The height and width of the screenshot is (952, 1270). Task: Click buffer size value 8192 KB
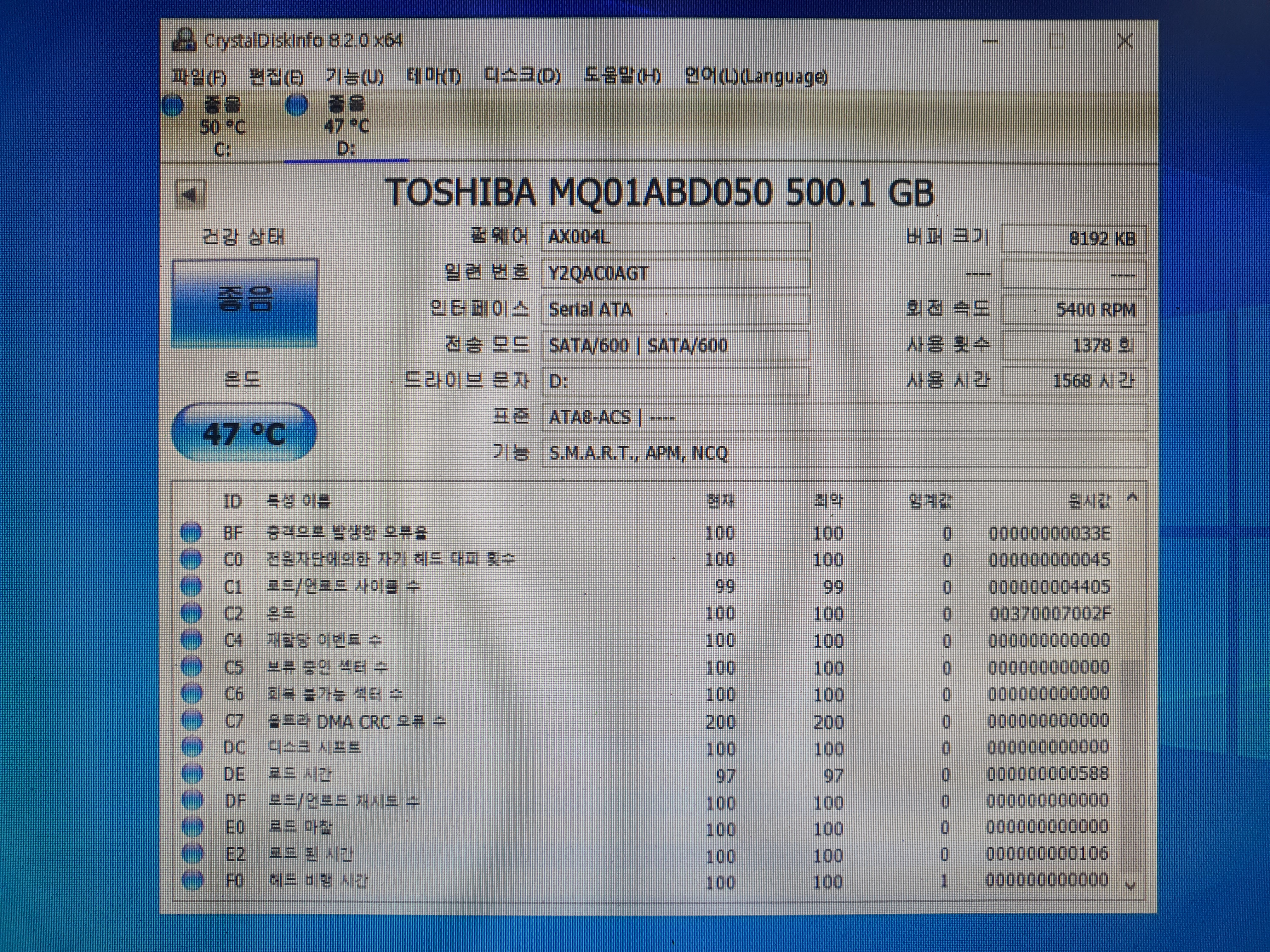pyautogui.click(x=1074, y=239)
